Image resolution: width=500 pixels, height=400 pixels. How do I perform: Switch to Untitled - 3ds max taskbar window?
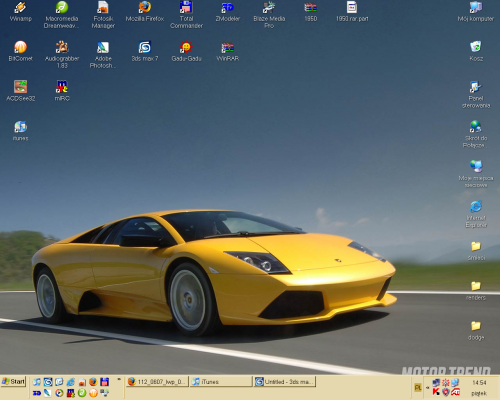(x=285, y=382)
